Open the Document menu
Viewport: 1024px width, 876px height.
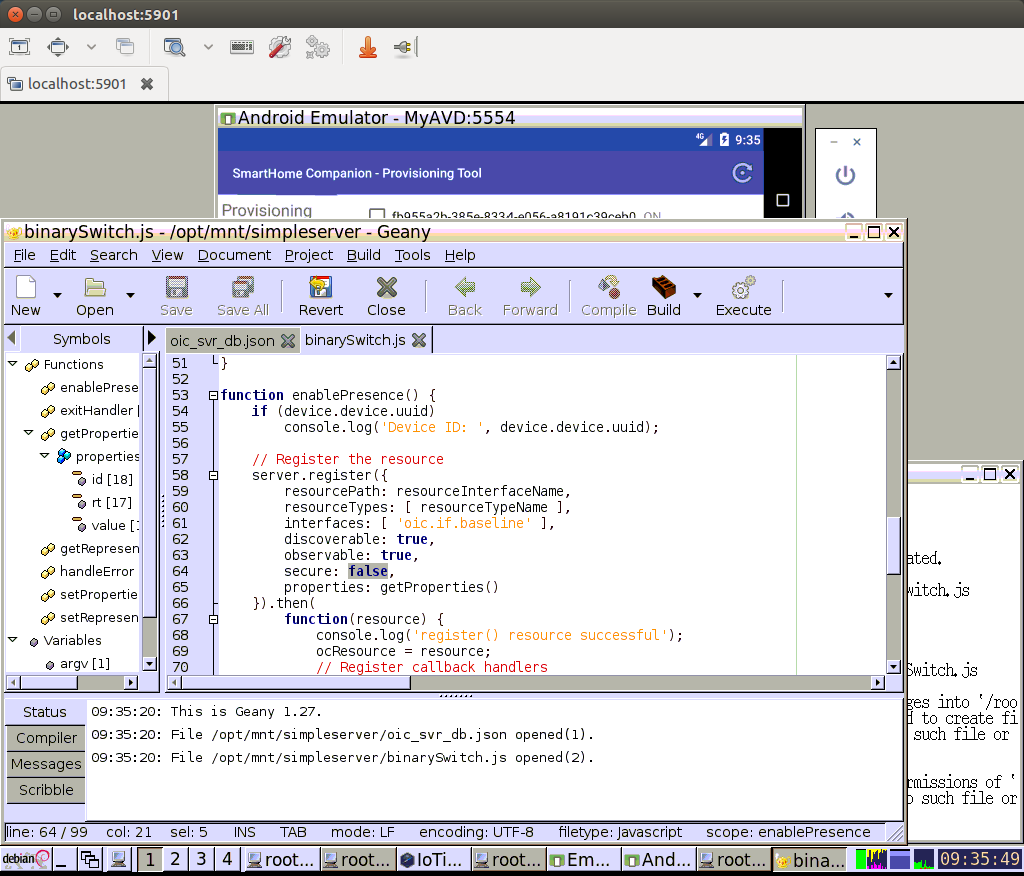pos(234,255)
